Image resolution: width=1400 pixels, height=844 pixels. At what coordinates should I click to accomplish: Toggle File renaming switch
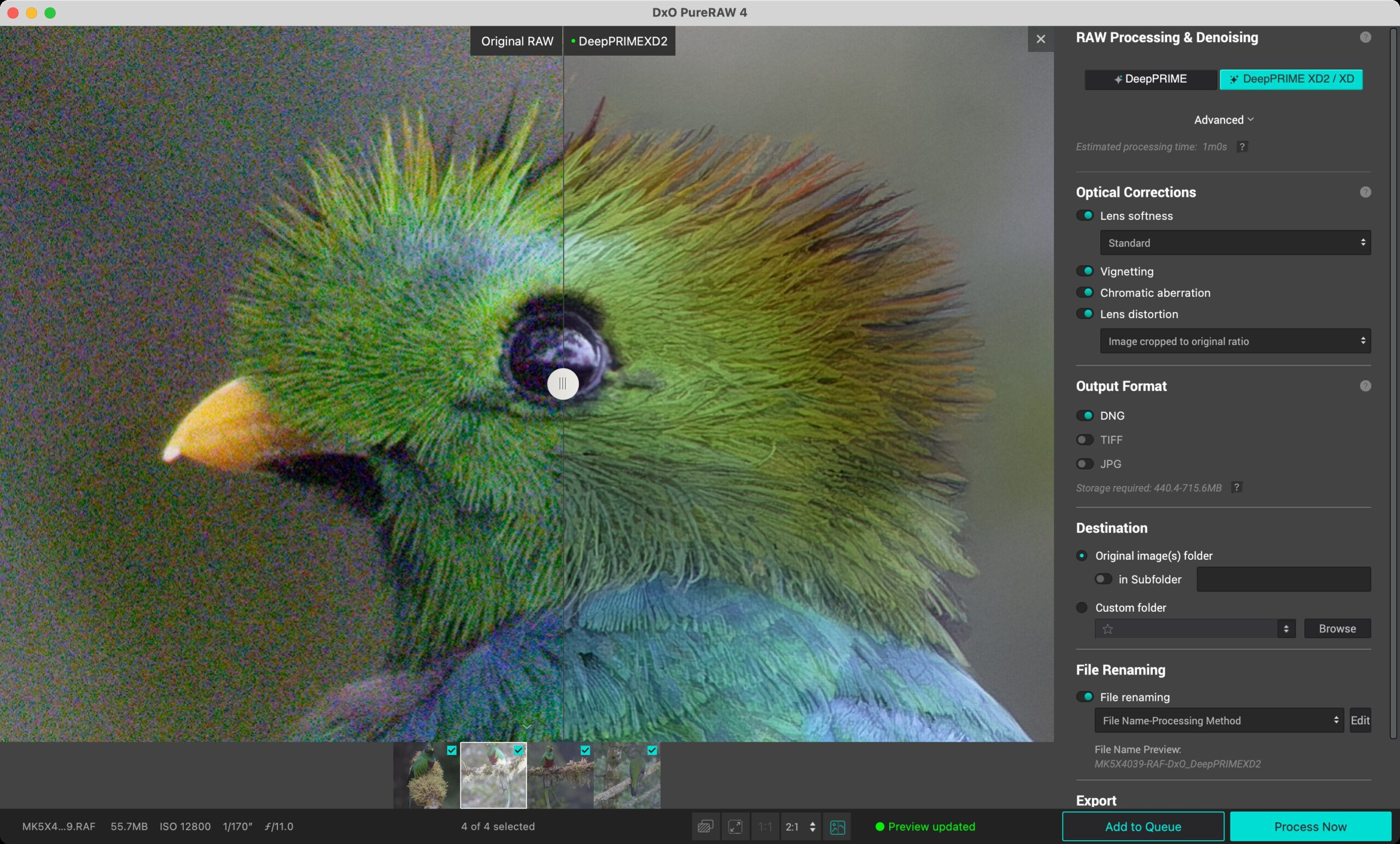pyautogui.click(x=1084, y=696)
